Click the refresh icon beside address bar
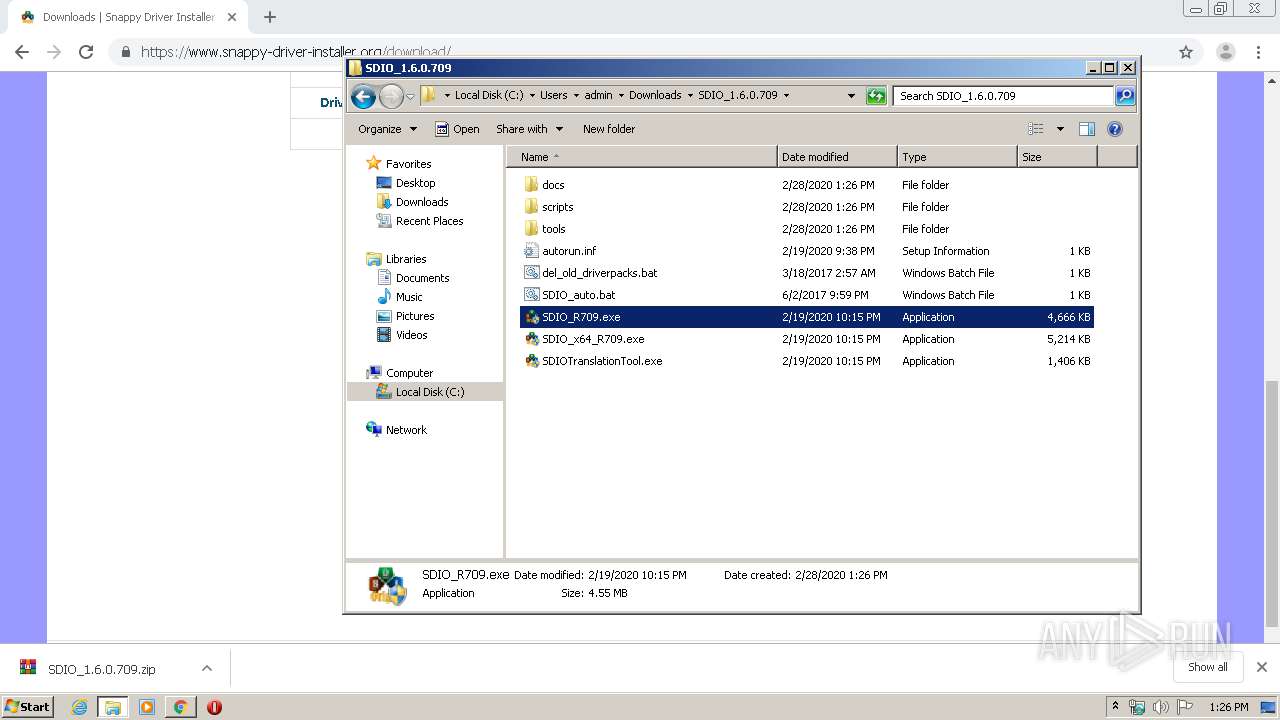Image resolution: width=1280 pixels, height=720 pixels. [876, 96]
